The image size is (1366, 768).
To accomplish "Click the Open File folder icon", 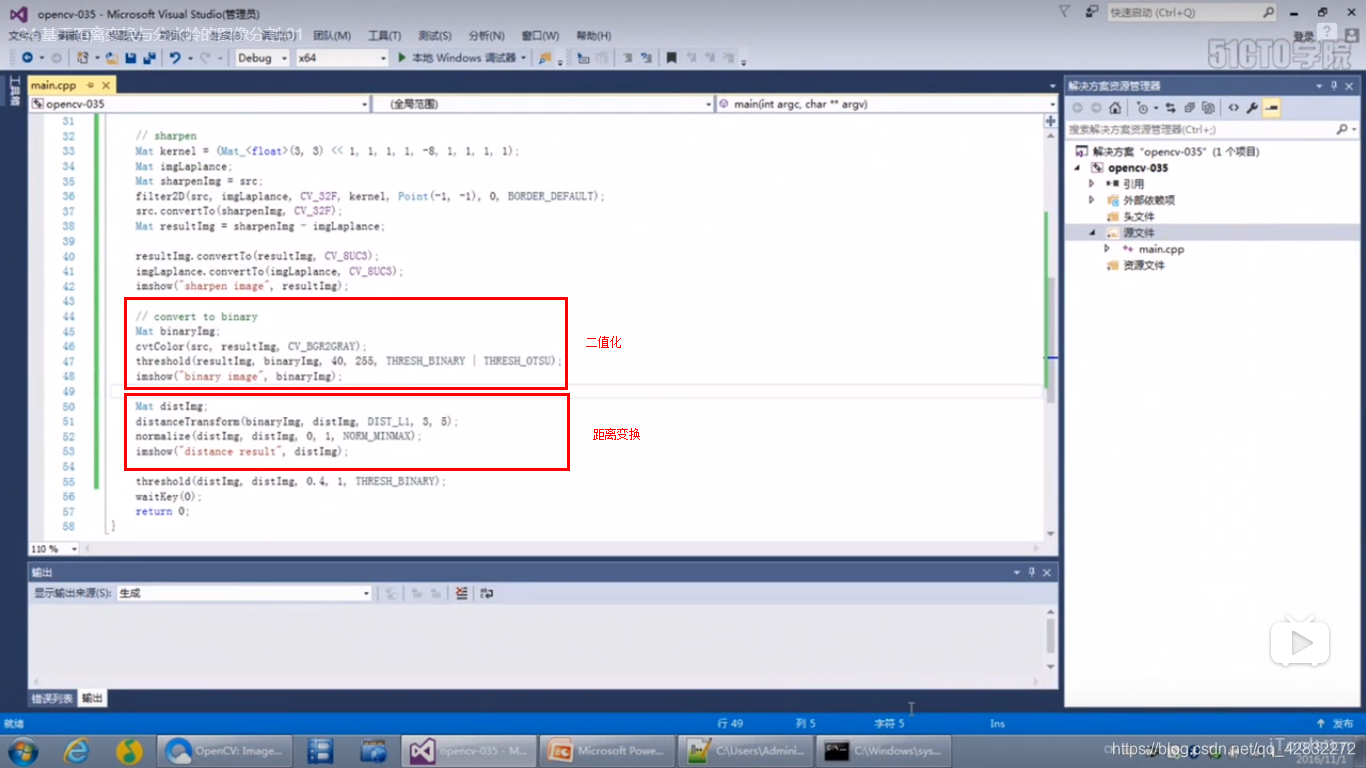I will pyautogui.click(x=112, y=58).
